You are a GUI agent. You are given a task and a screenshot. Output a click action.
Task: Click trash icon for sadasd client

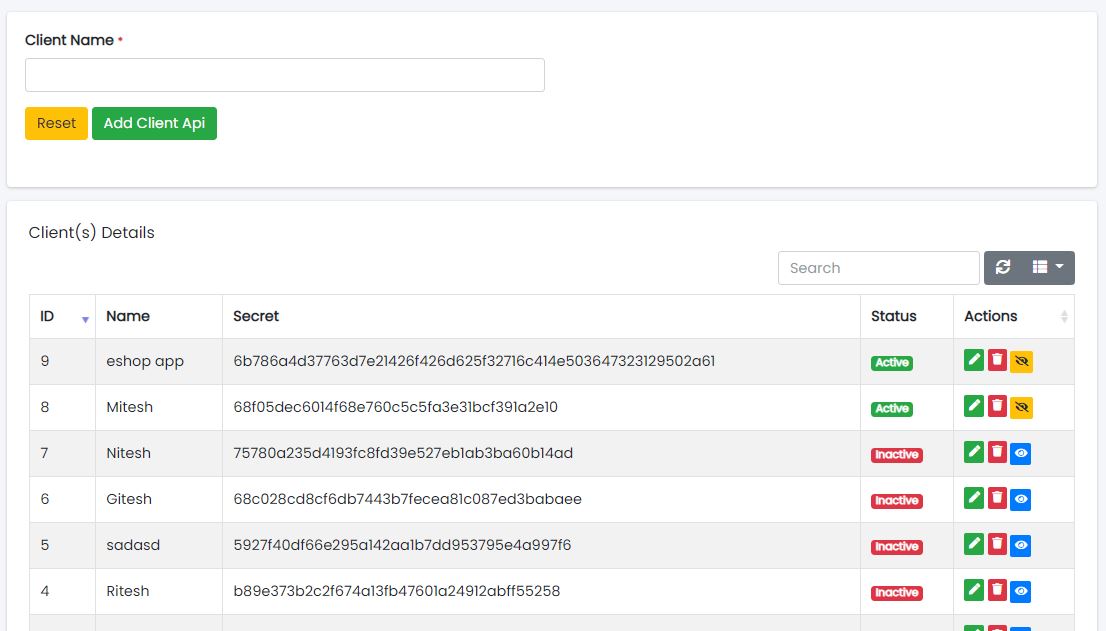tap(997, 544)
